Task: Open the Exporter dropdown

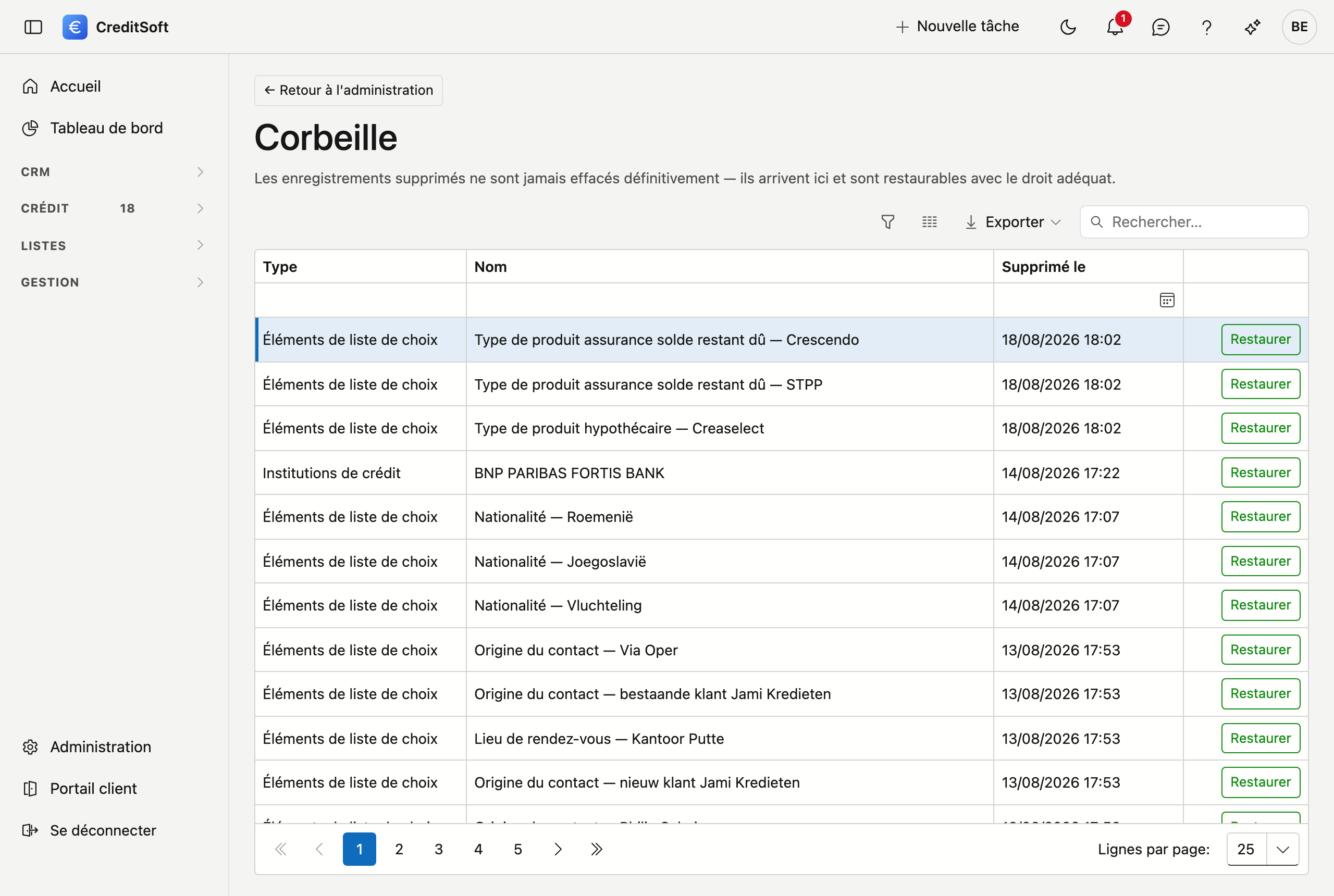Action: click(1014, 222)
